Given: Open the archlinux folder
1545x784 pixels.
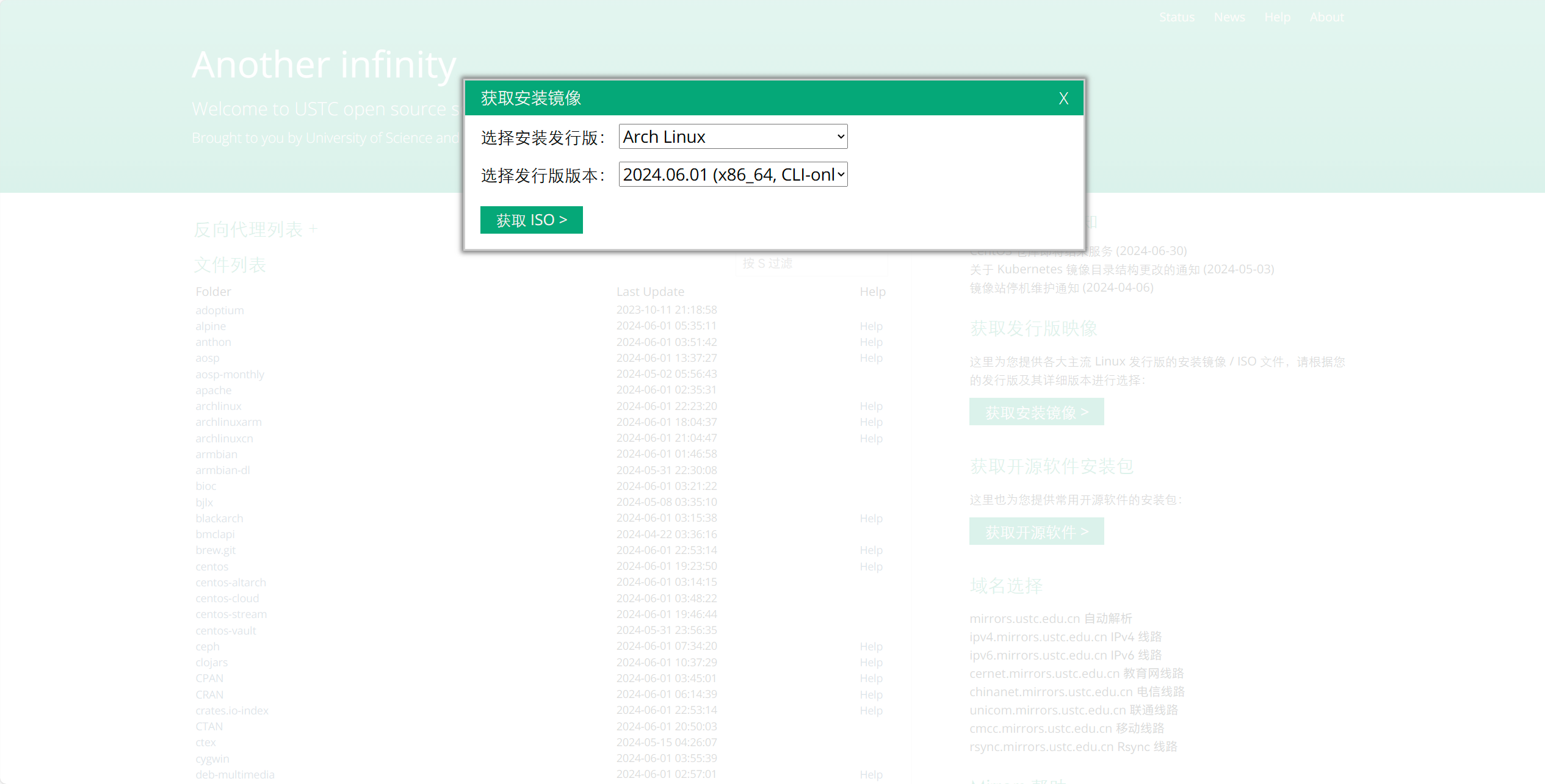Looking at the screenshot, I should [219, 406].
